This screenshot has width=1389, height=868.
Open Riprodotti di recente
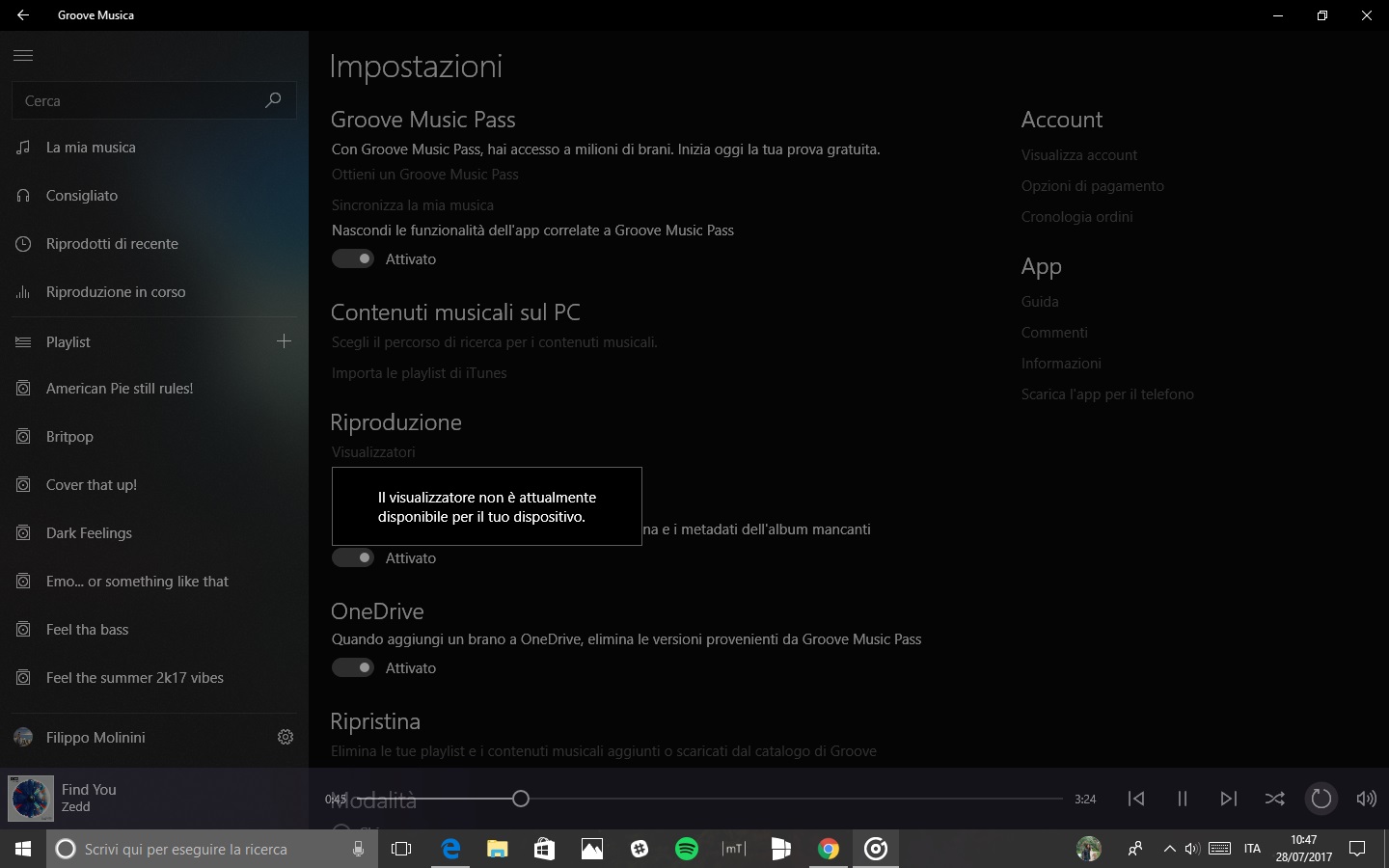click(x=154, y=244)
